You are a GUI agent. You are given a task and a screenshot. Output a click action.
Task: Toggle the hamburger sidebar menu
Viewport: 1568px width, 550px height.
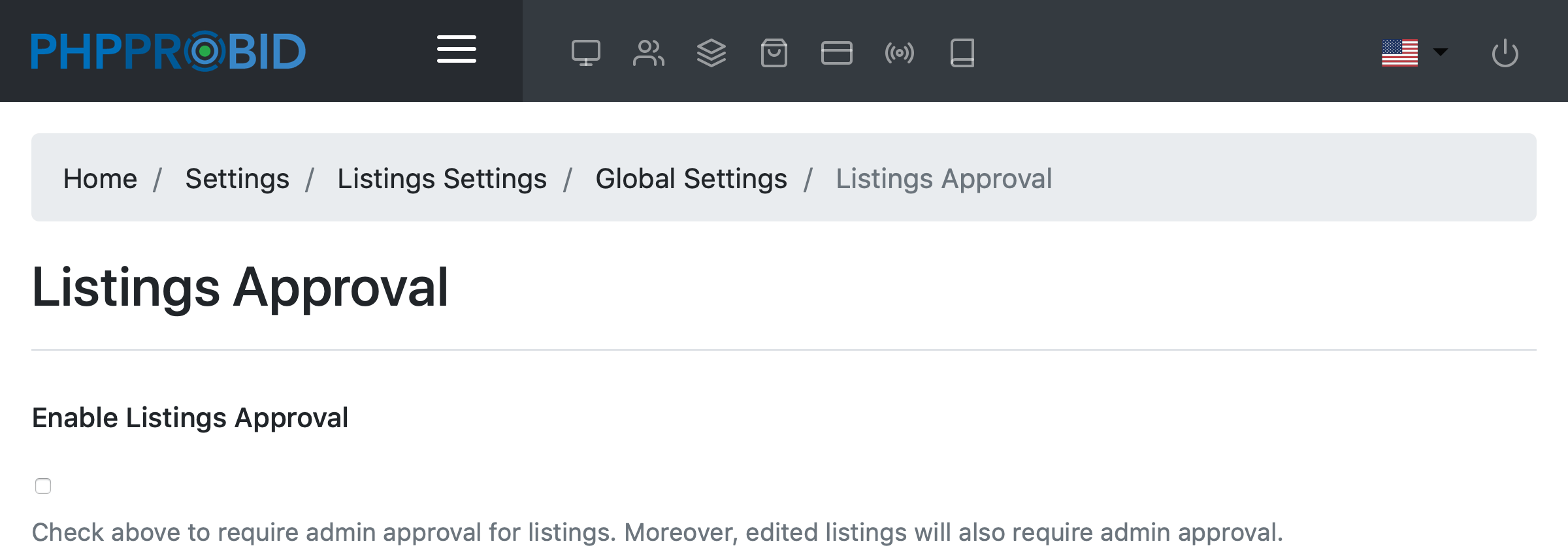456,50
